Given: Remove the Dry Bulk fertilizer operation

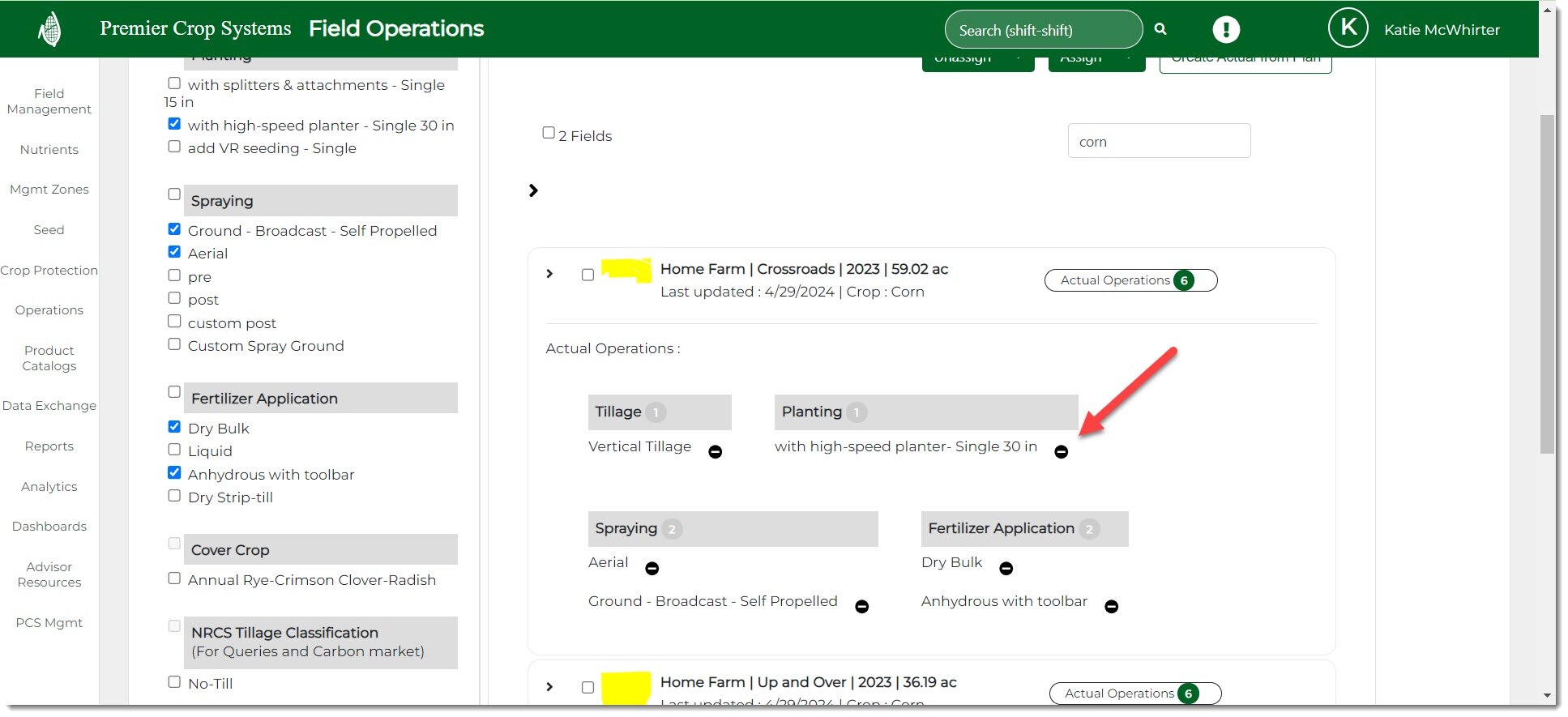Looking at the screenshot, I should (1006, 569).
